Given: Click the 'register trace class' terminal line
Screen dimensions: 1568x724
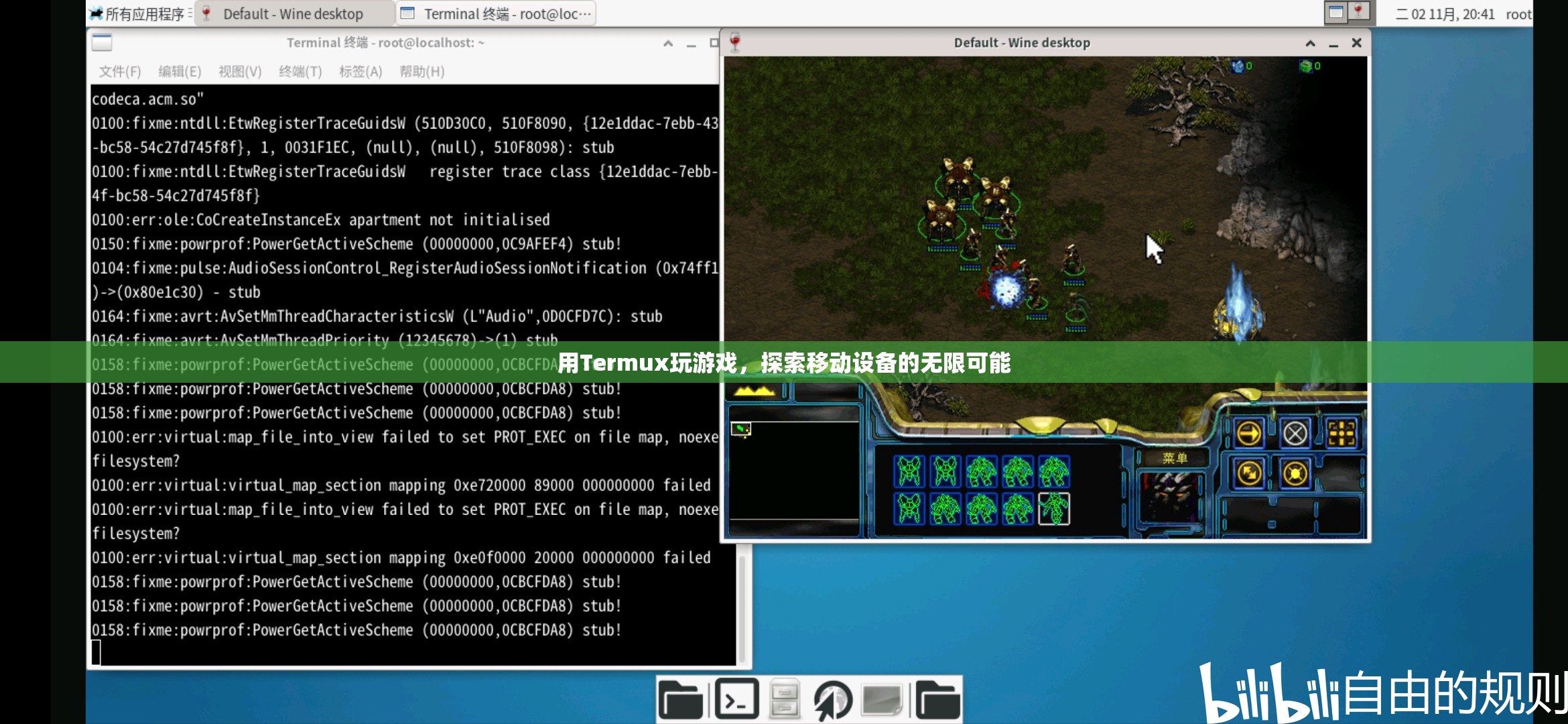Looking at the screenshot, I should 405,172.
